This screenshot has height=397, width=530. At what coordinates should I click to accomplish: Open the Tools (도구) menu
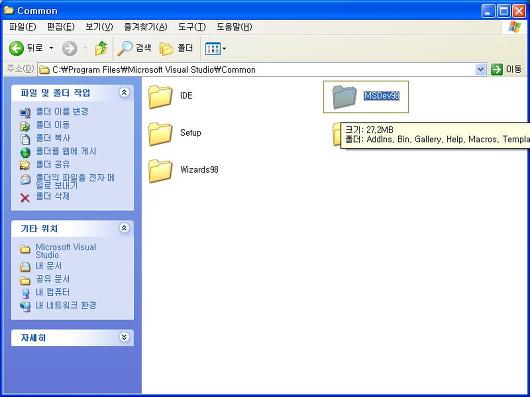192,27
